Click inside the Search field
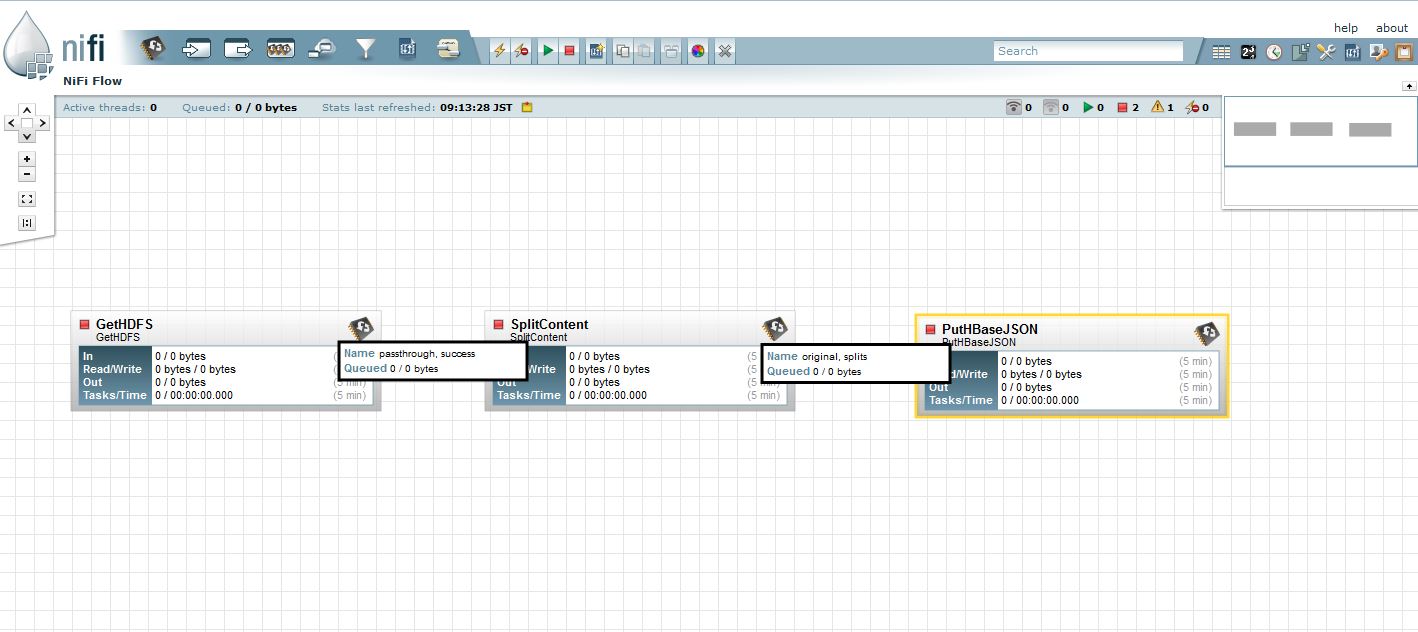The image size is (1418, 632). (x=1087, y=50)
